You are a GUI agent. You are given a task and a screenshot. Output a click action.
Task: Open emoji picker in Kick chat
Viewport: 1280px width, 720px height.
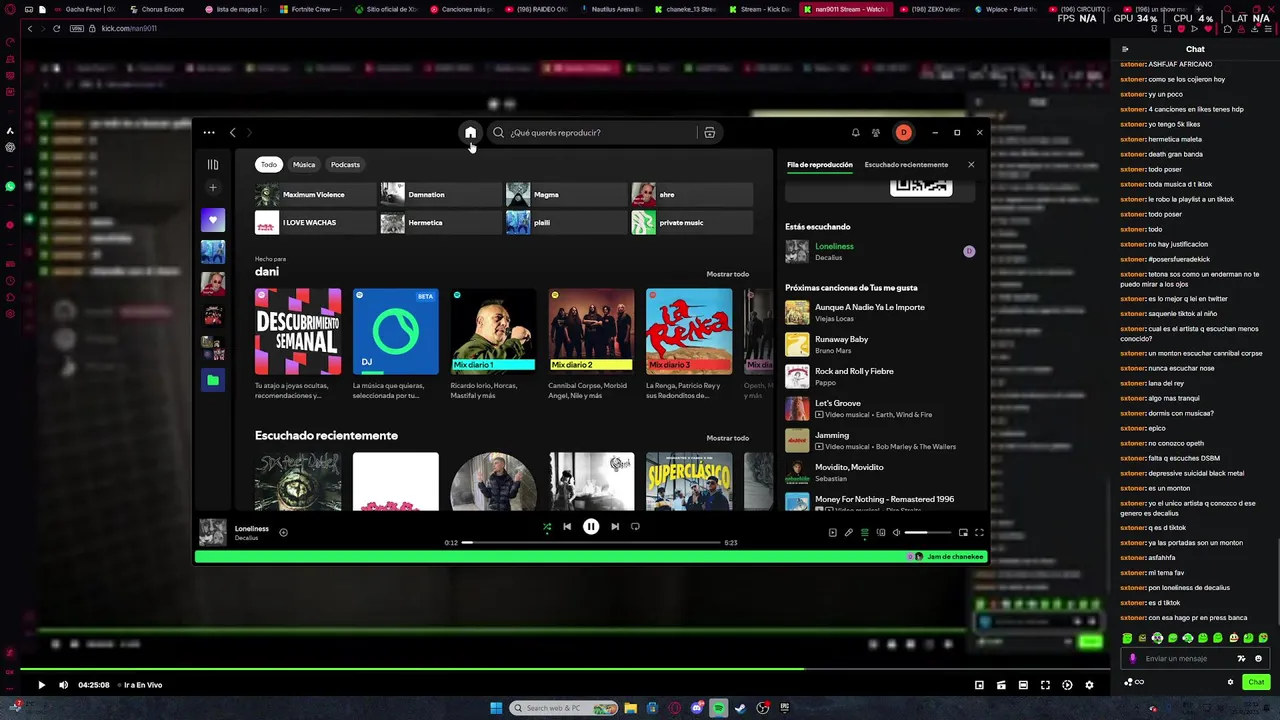click(1258, 658)
